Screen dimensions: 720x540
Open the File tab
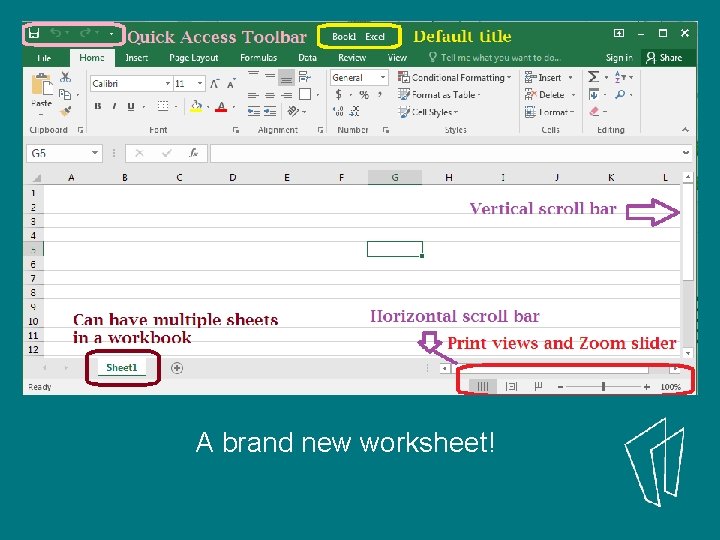pos(44,58)
